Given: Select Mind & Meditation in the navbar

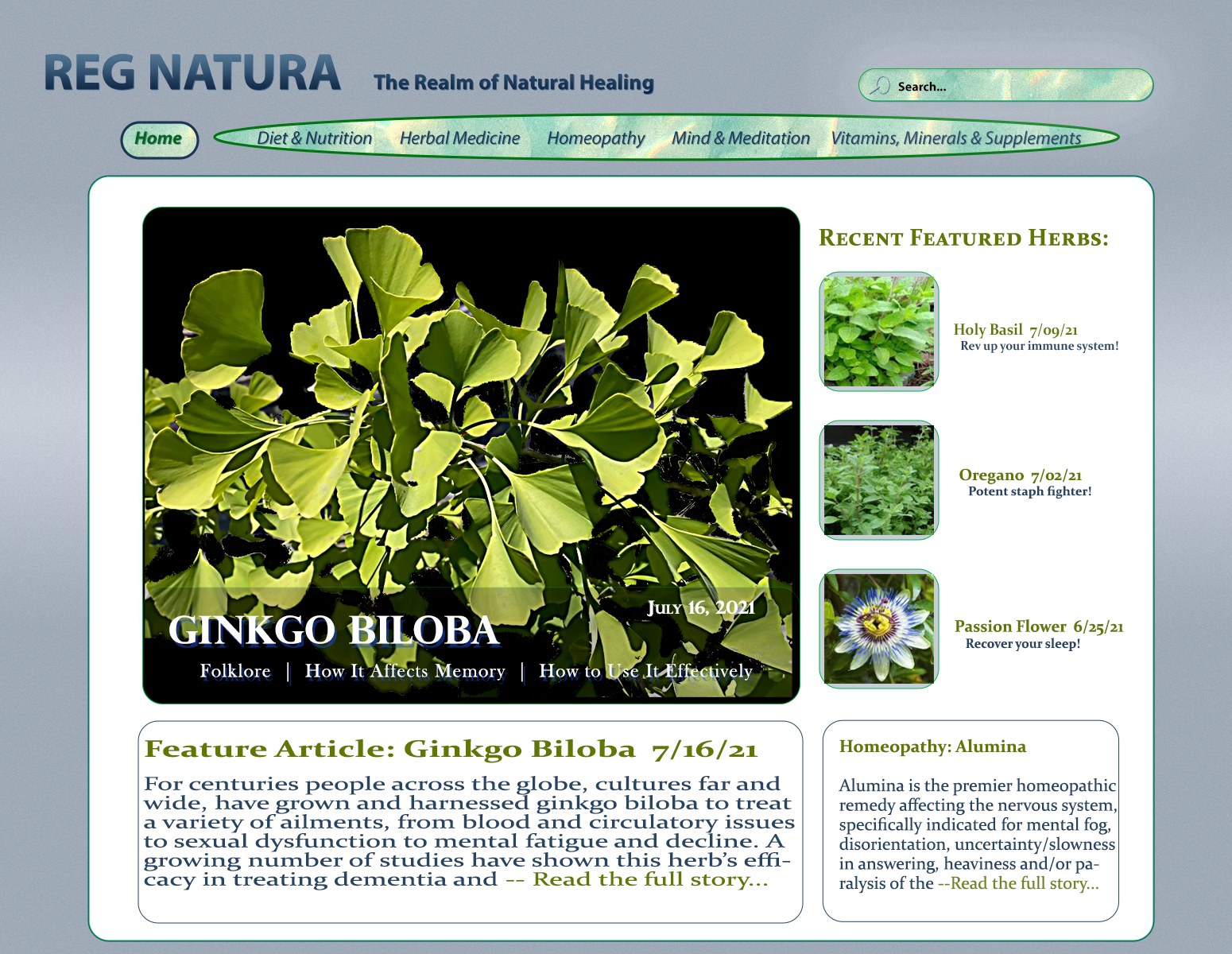Looking at the screenshot, I should click(741, 138).
